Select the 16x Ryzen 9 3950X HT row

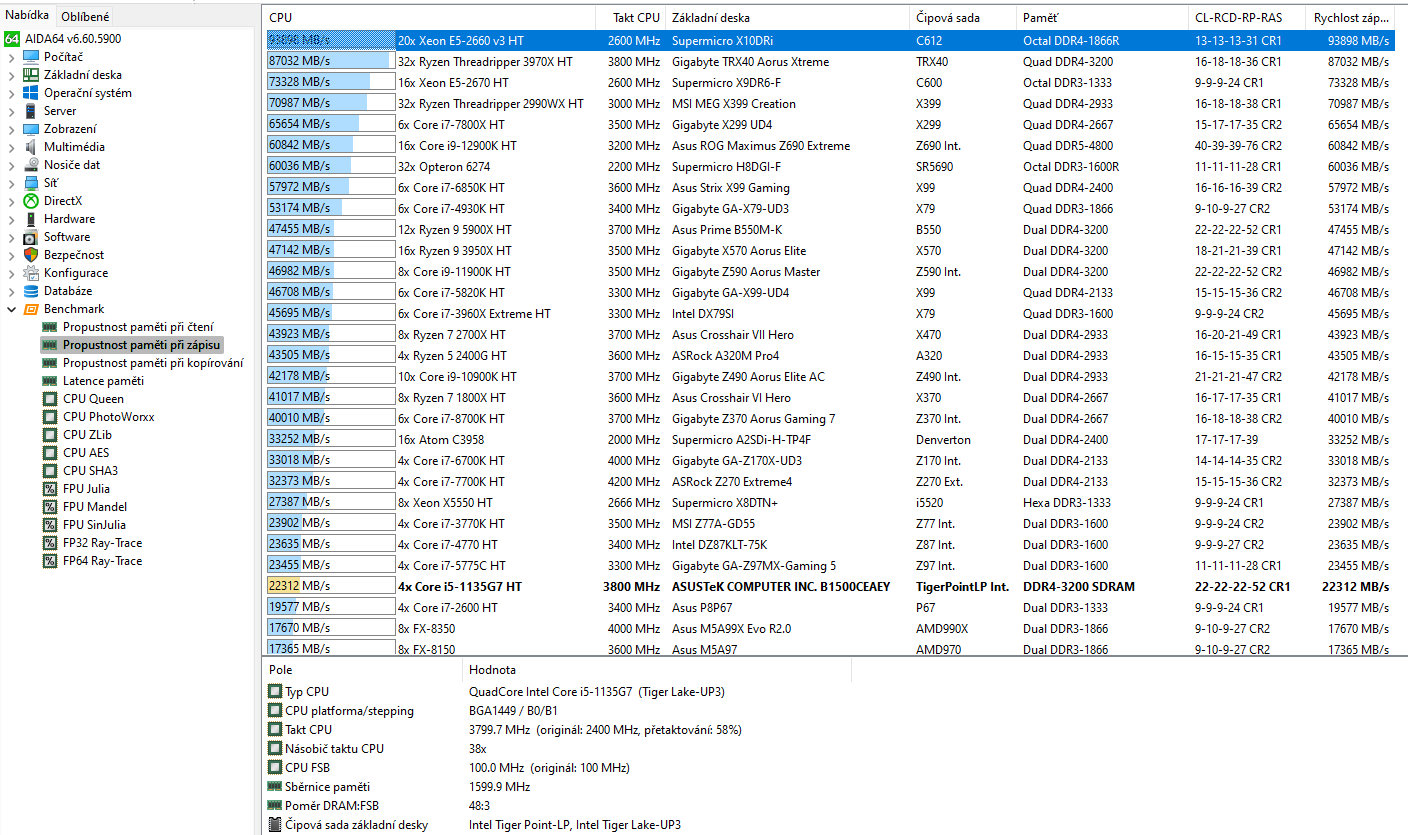click(x=830, y=250)
